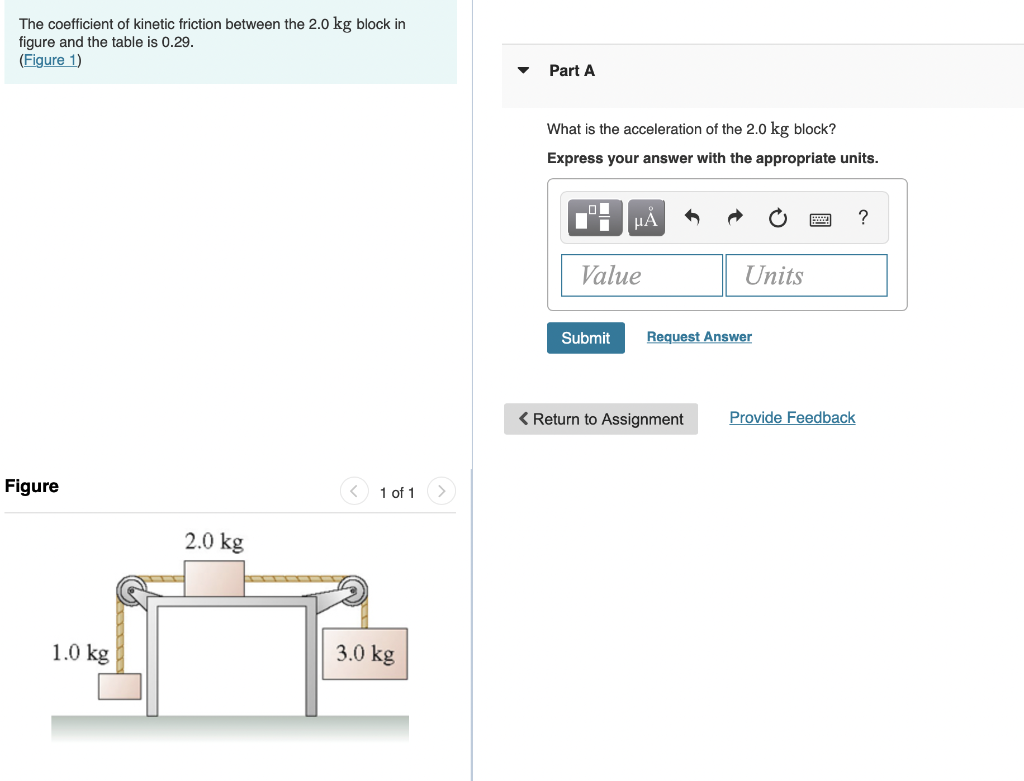Image resolution: width=1024 pixels, height=781 pixels.
Task: Click inside the Units input field
Action: point(806,275)
